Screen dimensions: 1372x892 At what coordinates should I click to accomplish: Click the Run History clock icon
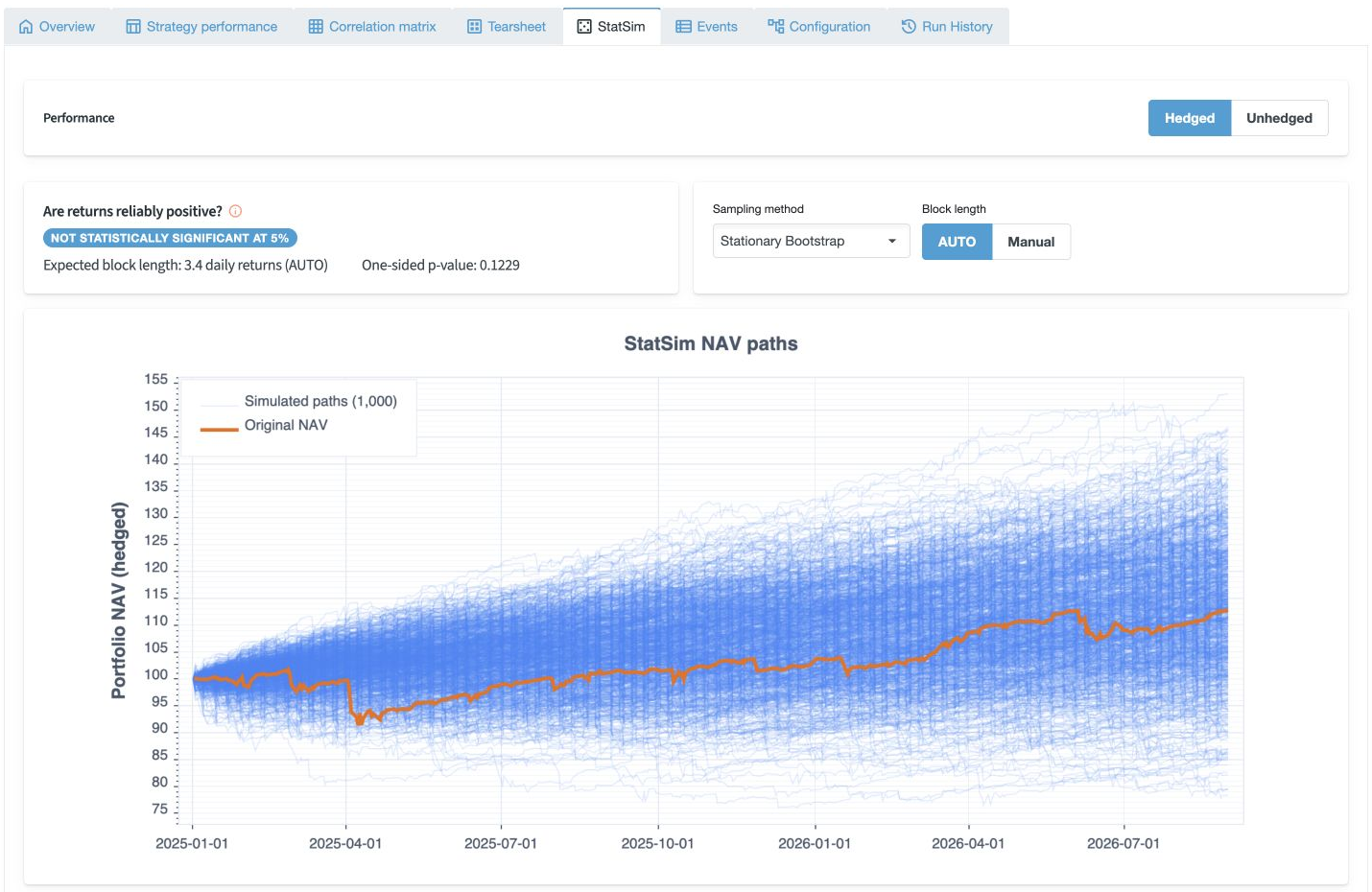(909, 27)
